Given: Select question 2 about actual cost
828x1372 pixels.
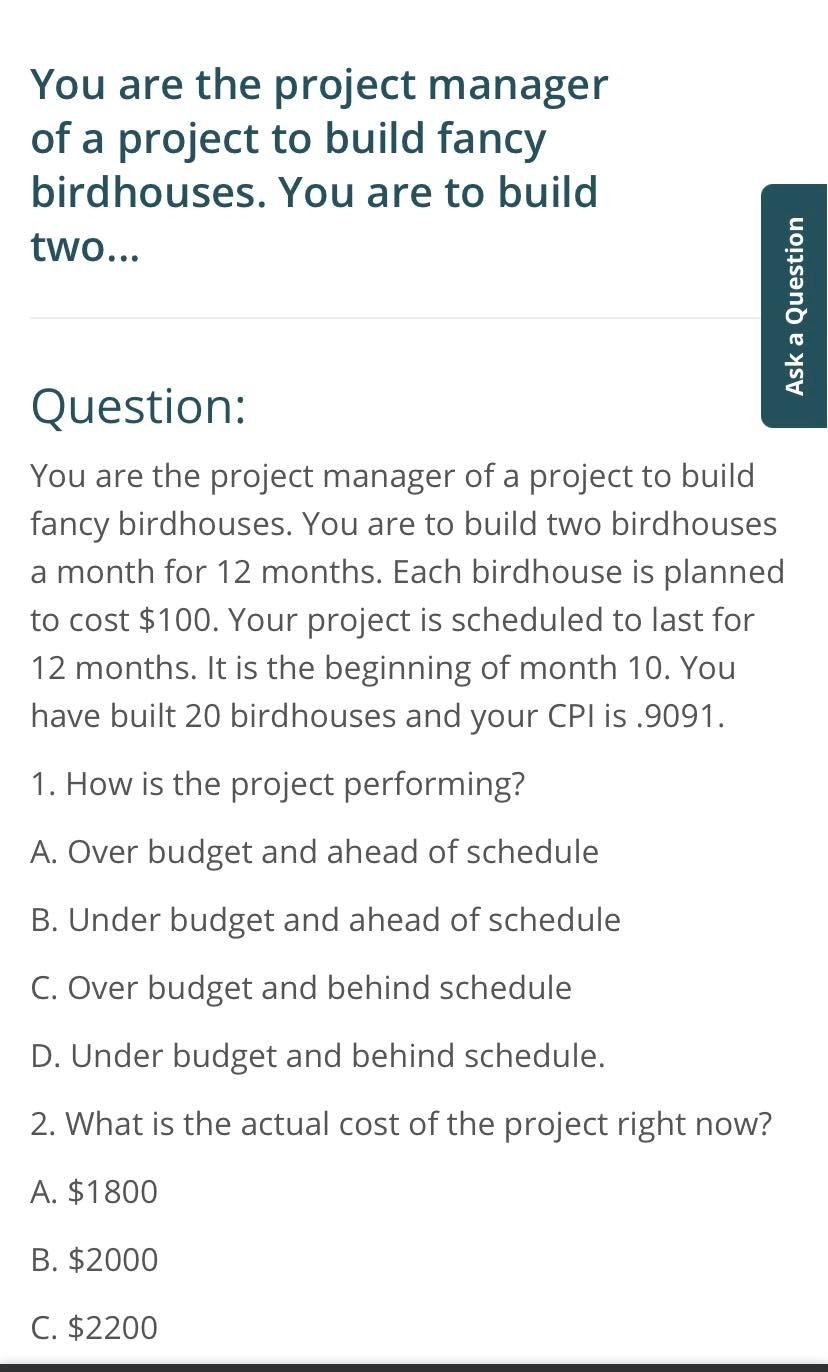Looking at the screenshot, I should point(401,1124).
